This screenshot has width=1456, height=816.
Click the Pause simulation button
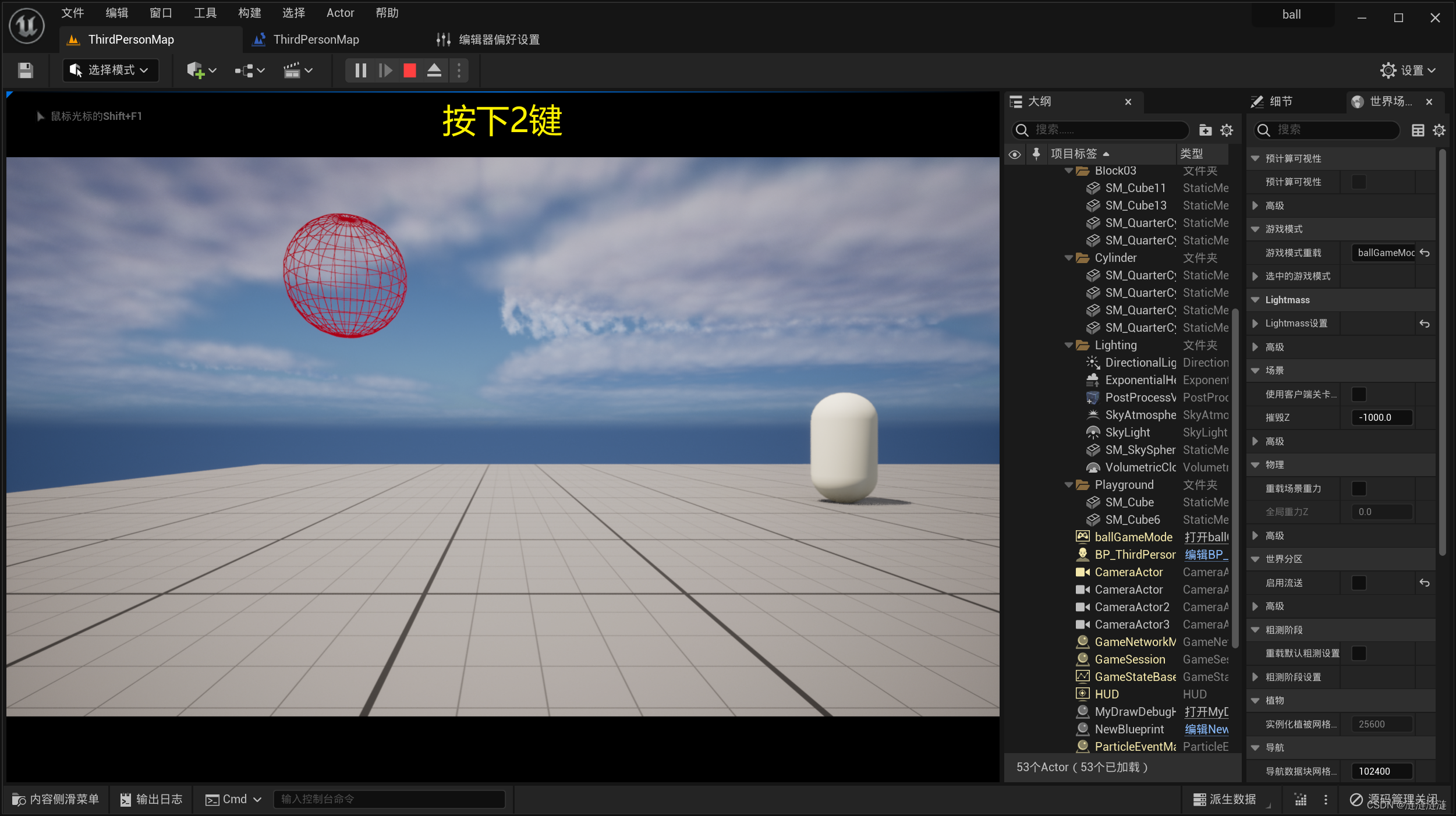tap(359, 70)
